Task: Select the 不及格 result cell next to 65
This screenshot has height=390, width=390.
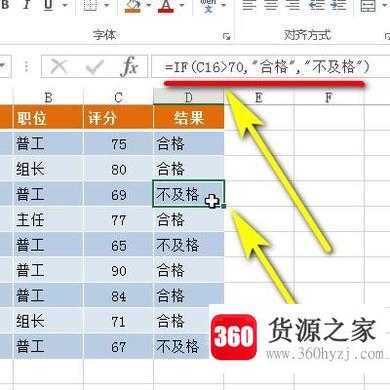Action: coord(189,245)
